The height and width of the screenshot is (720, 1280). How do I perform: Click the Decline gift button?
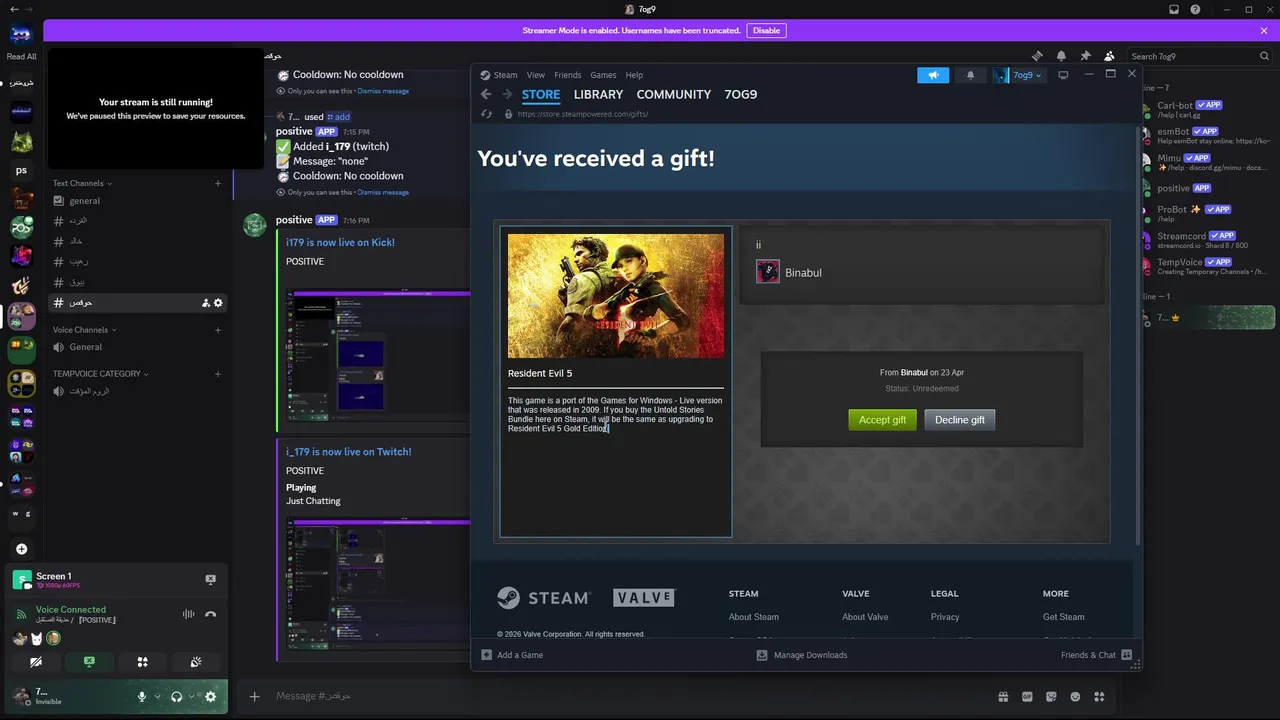tap(960, 420)
